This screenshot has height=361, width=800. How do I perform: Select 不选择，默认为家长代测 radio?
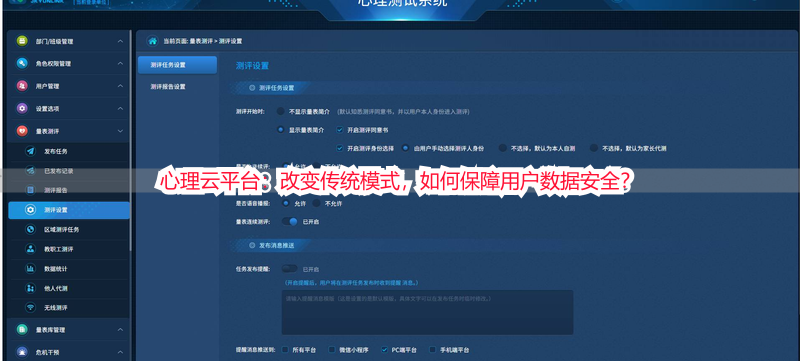pyautogui.click(x=593, y=148)
